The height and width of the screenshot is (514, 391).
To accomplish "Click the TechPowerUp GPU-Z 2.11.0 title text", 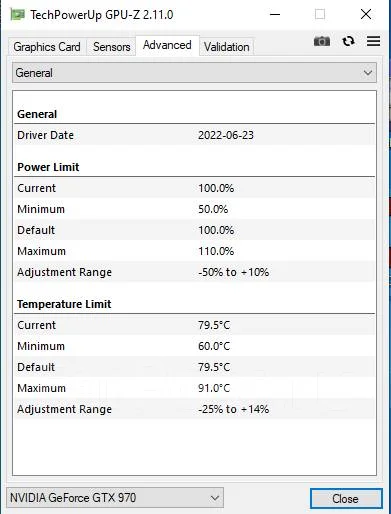I will pyautogui.click(x=102, y=15).
